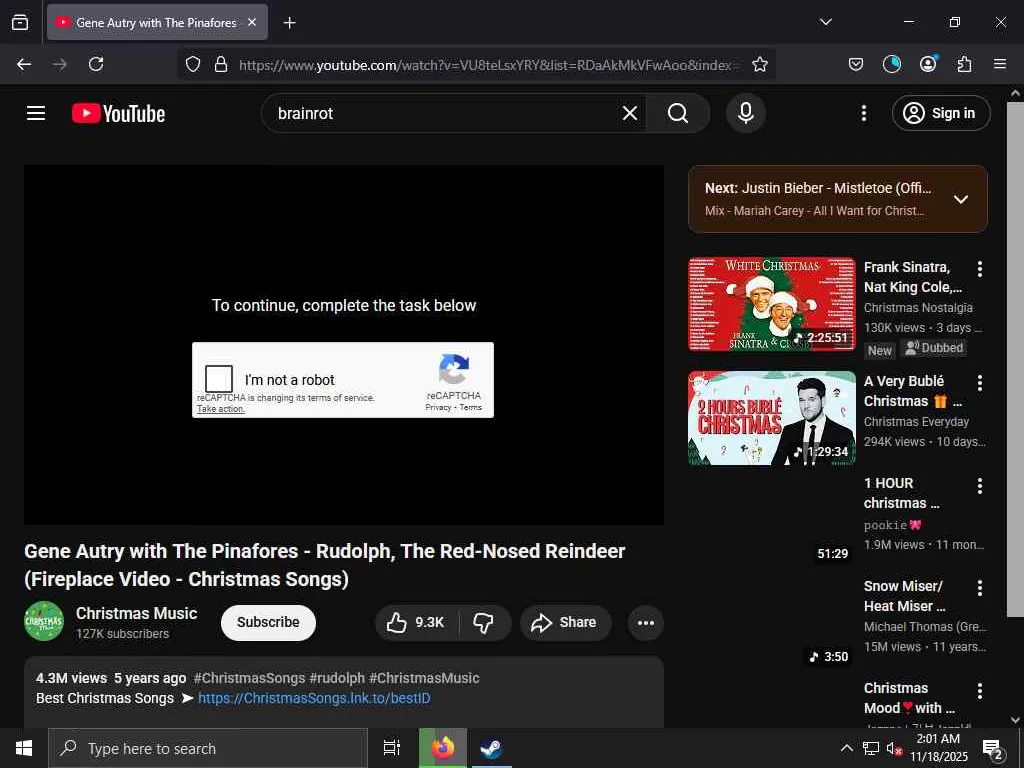Image resolution: width=1024 pixels, height=768 pixels.
Task: Open the Firefox application menu
Action: [1000, 64]
